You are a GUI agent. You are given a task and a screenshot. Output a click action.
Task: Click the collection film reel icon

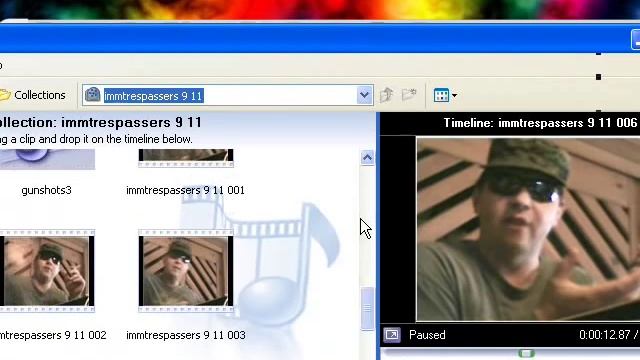pos(93,95)
